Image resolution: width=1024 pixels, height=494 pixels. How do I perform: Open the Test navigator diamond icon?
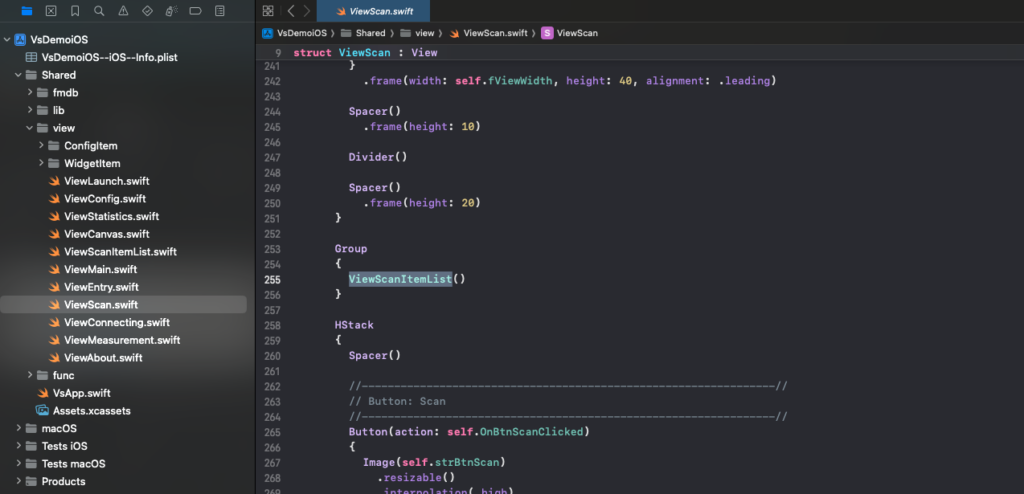tap(147, 11)
